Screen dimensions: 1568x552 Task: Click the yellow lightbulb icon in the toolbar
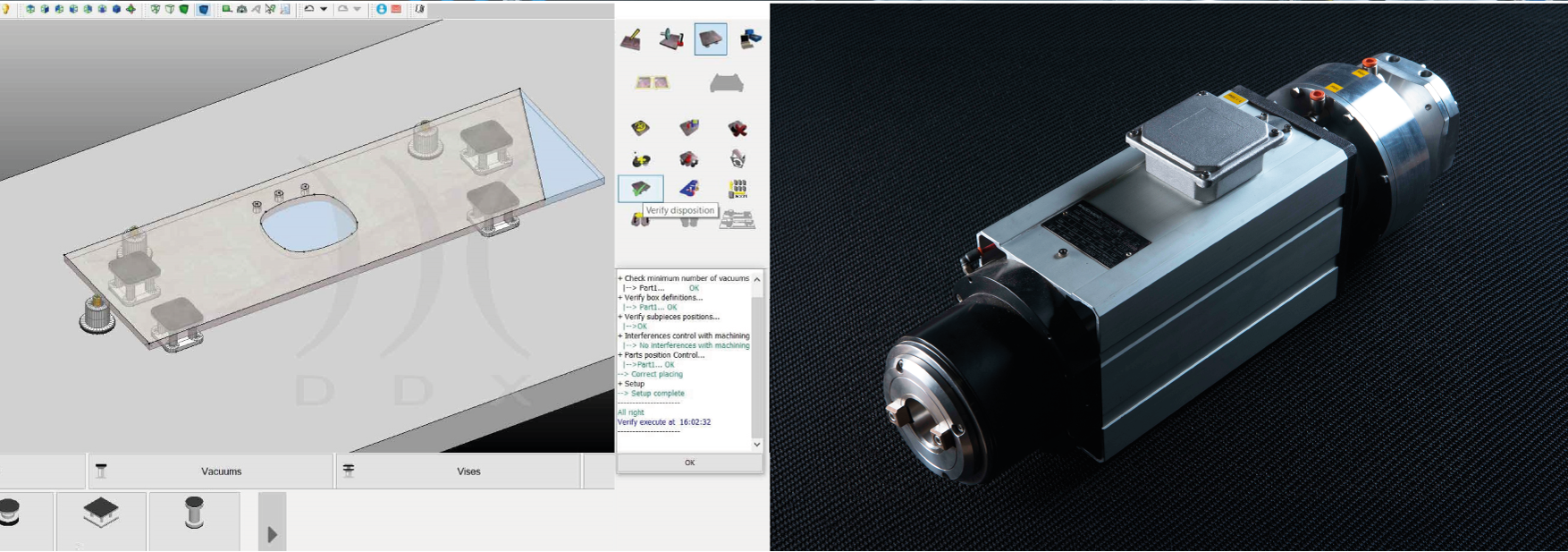[x=5, y=9]
